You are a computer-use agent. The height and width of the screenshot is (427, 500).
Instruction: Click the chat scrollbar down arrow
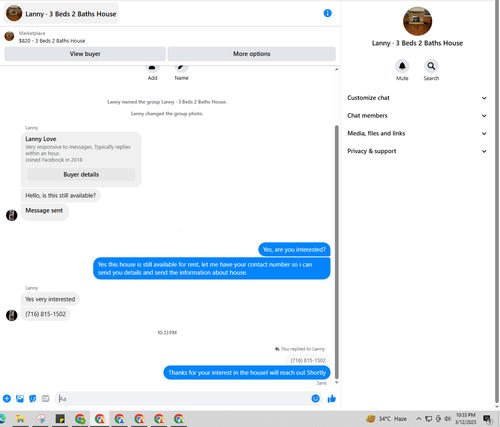[x=337, y=383]
